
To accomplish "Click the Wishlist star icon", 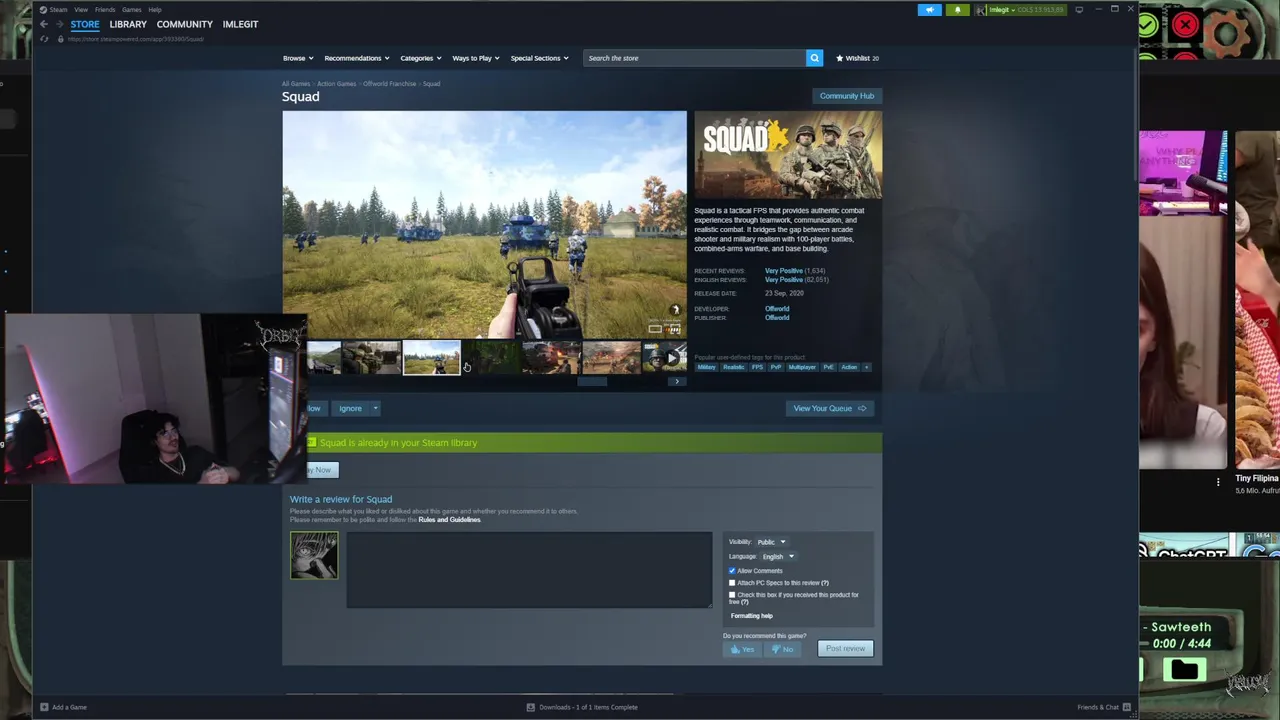I will [x=840, y=58].
